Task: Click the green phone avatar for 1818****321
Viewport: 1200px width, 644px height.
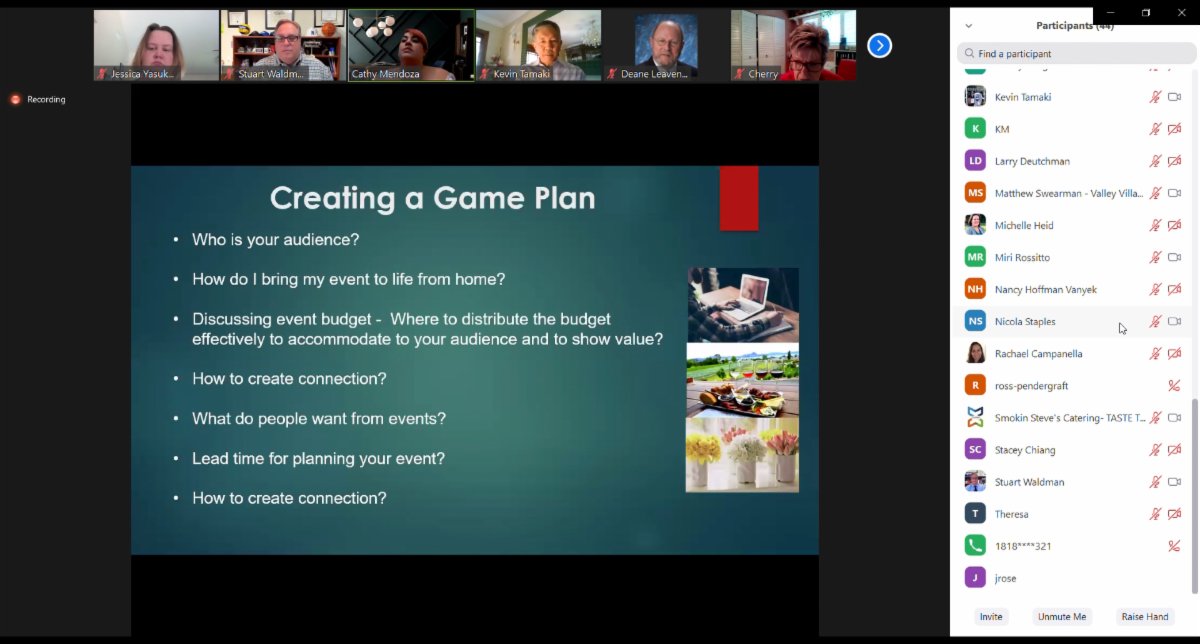Action: tap(975, 545)
